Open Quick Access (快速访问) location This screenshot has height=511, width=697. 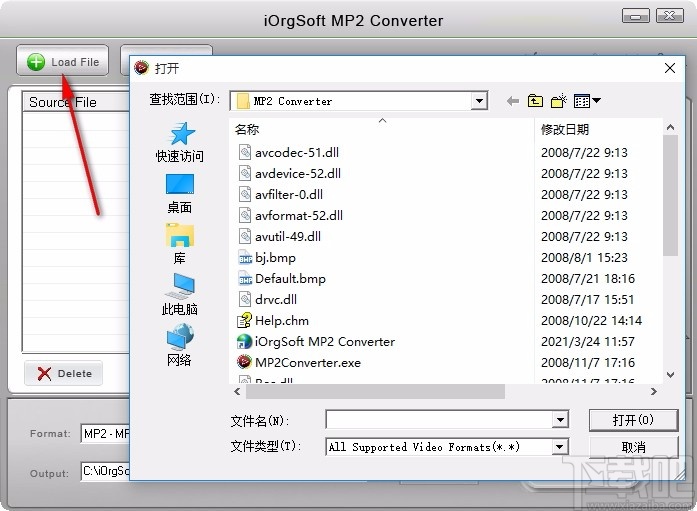[x=180, y=142]
